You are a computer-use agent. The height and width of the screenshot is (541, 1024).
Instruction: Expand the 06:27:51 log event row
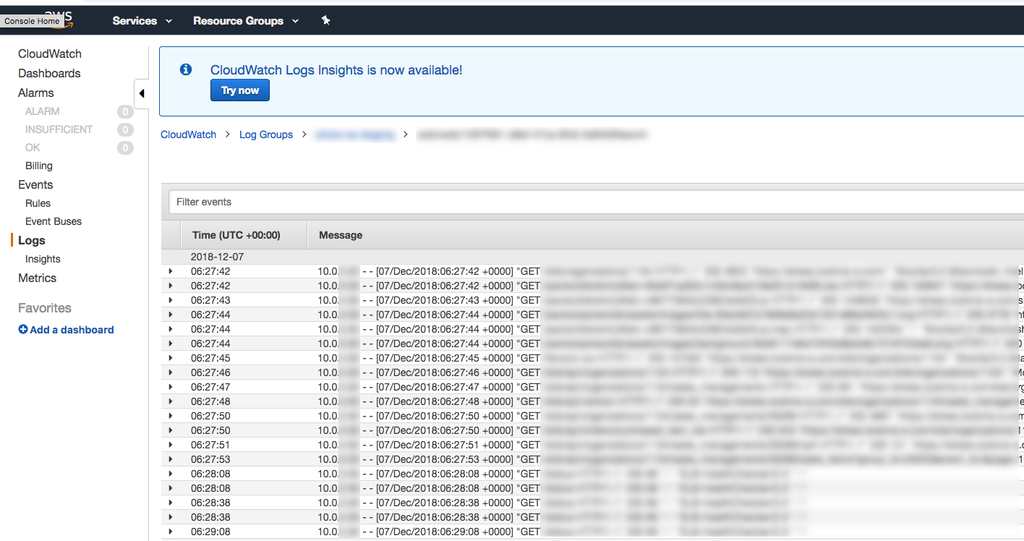(x=170, y=445)
